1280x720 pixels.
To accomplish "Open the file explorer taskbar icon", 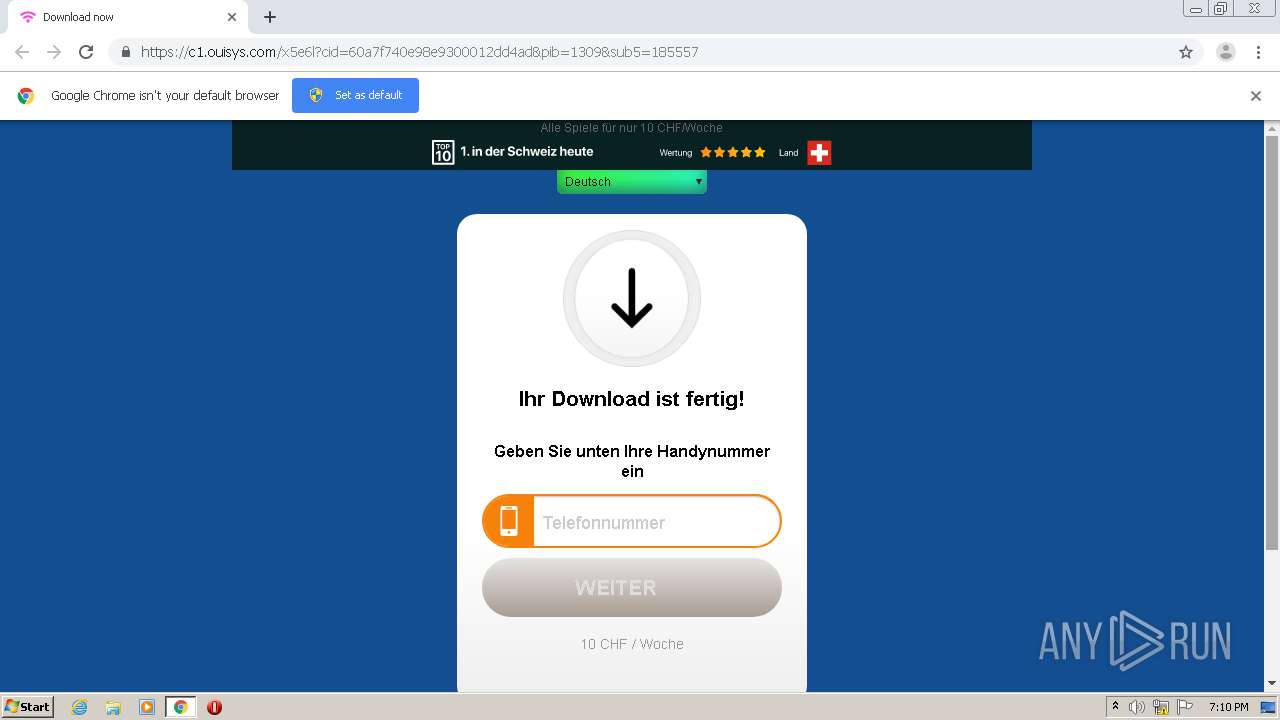I will (113, 707).
